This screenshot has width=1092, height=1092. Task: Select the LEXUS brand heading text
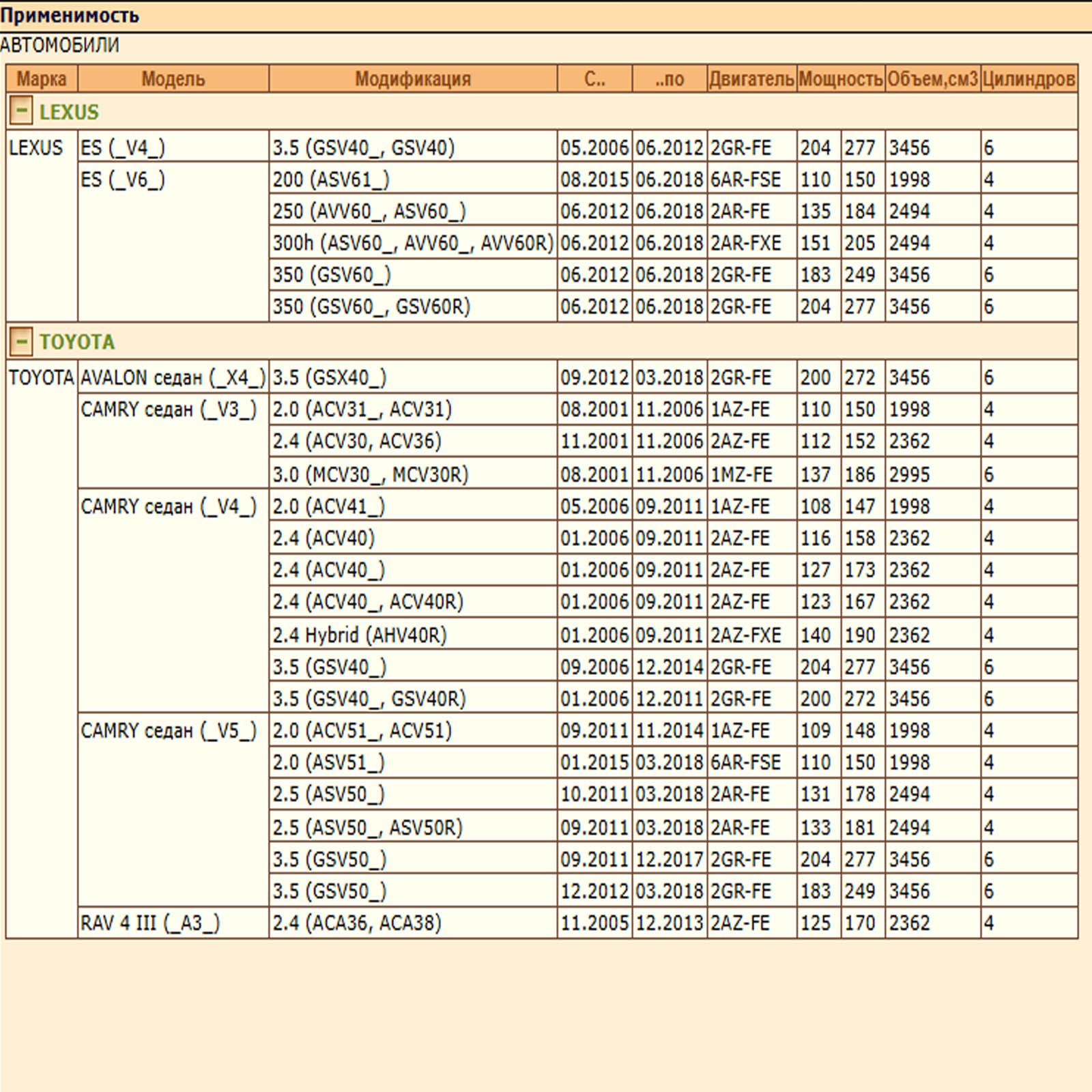tap(69, 112)
